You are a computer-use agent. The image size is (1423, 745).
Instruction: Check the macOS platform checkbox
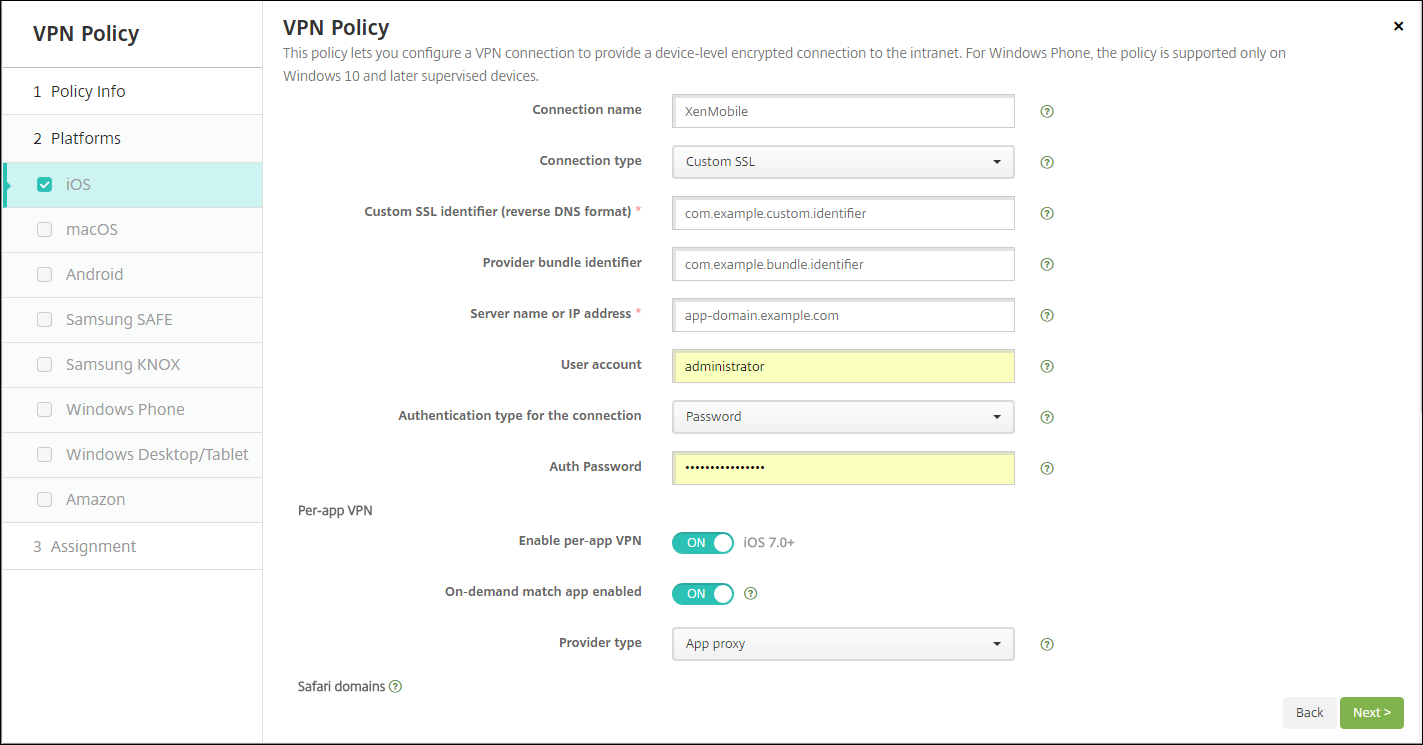44,230
